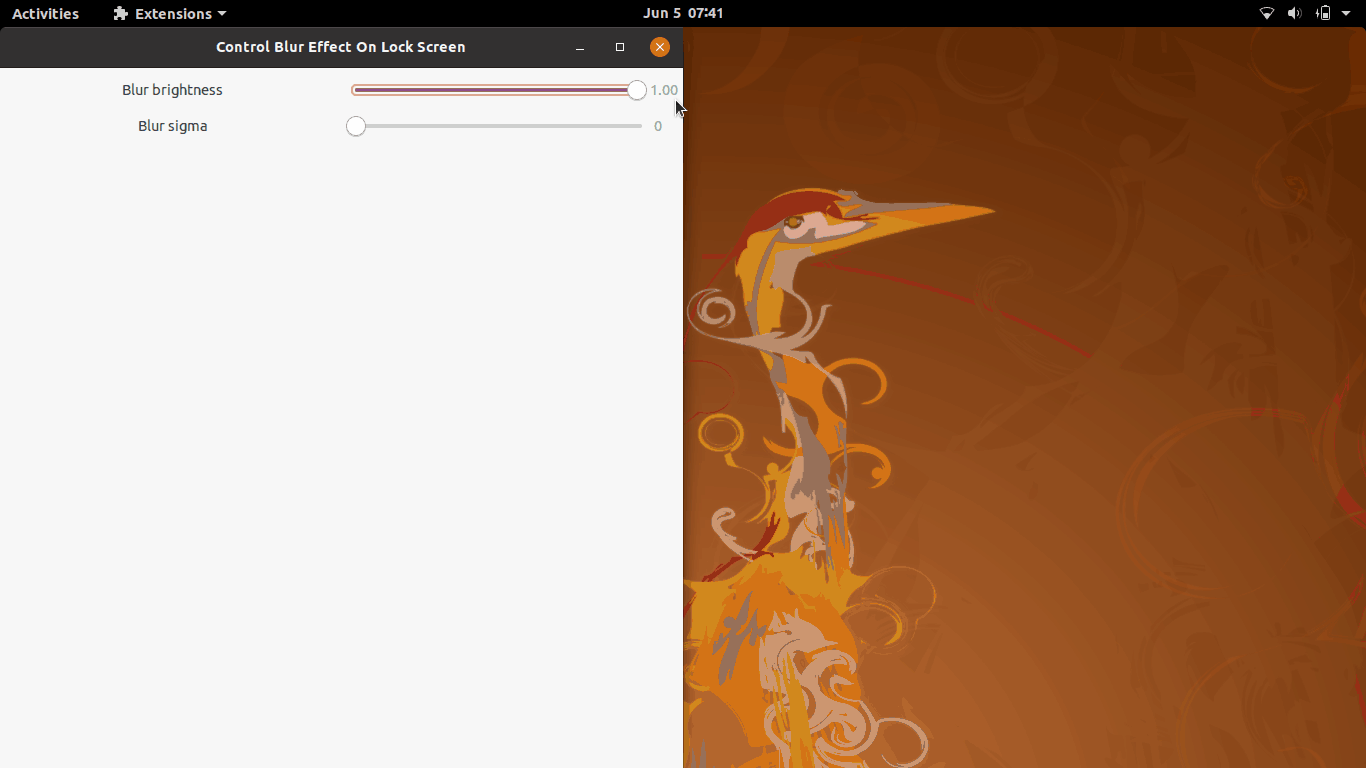Click the Wi-Fi network status icon

pos(1266,14)
